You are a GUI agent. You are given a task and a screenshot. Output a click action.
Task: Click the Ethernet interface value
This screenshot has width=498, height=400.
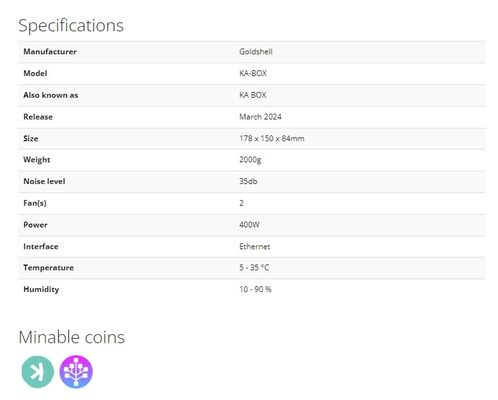coord(255,246)
